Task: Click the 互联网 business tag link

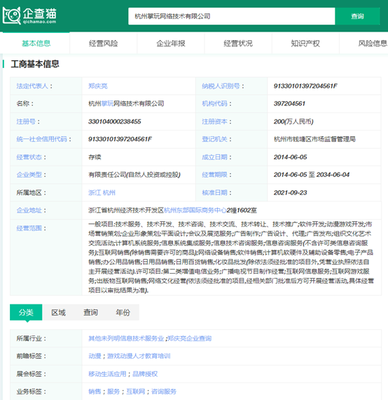Action: pyautogui.click(x=136, y=392)
